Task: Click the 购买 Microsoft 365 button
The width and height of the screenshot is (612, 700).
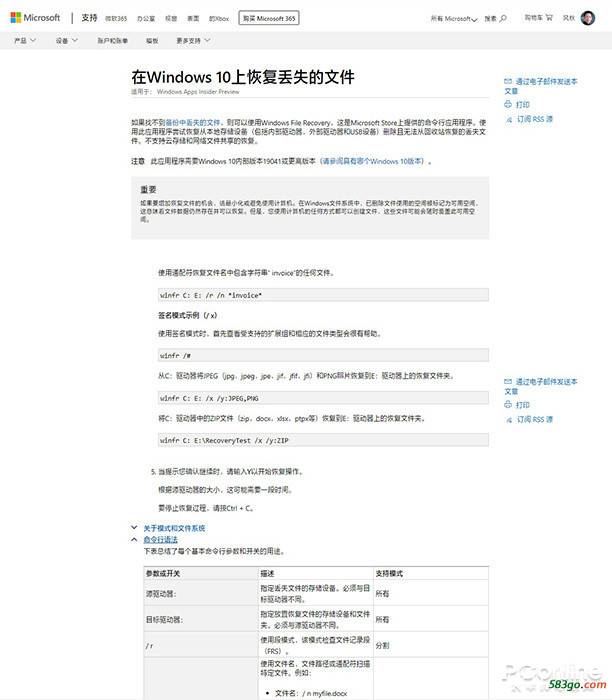Action: pyautogui.click(x=269, y=18)
